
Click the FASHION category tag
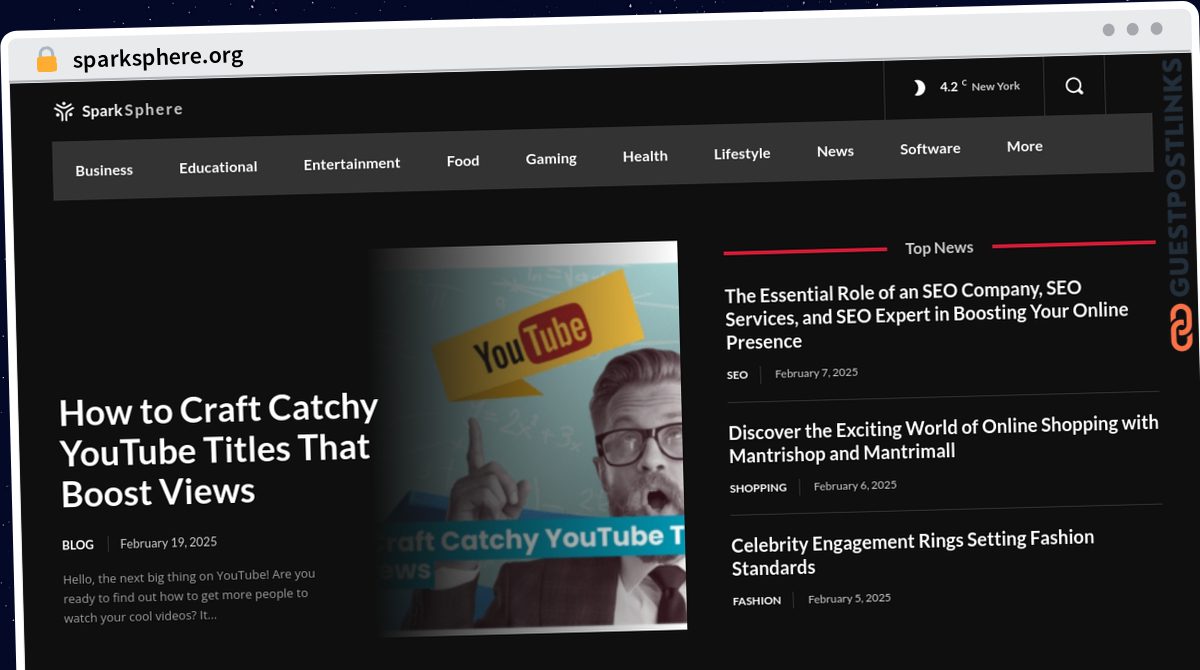(x=757, y=601)
